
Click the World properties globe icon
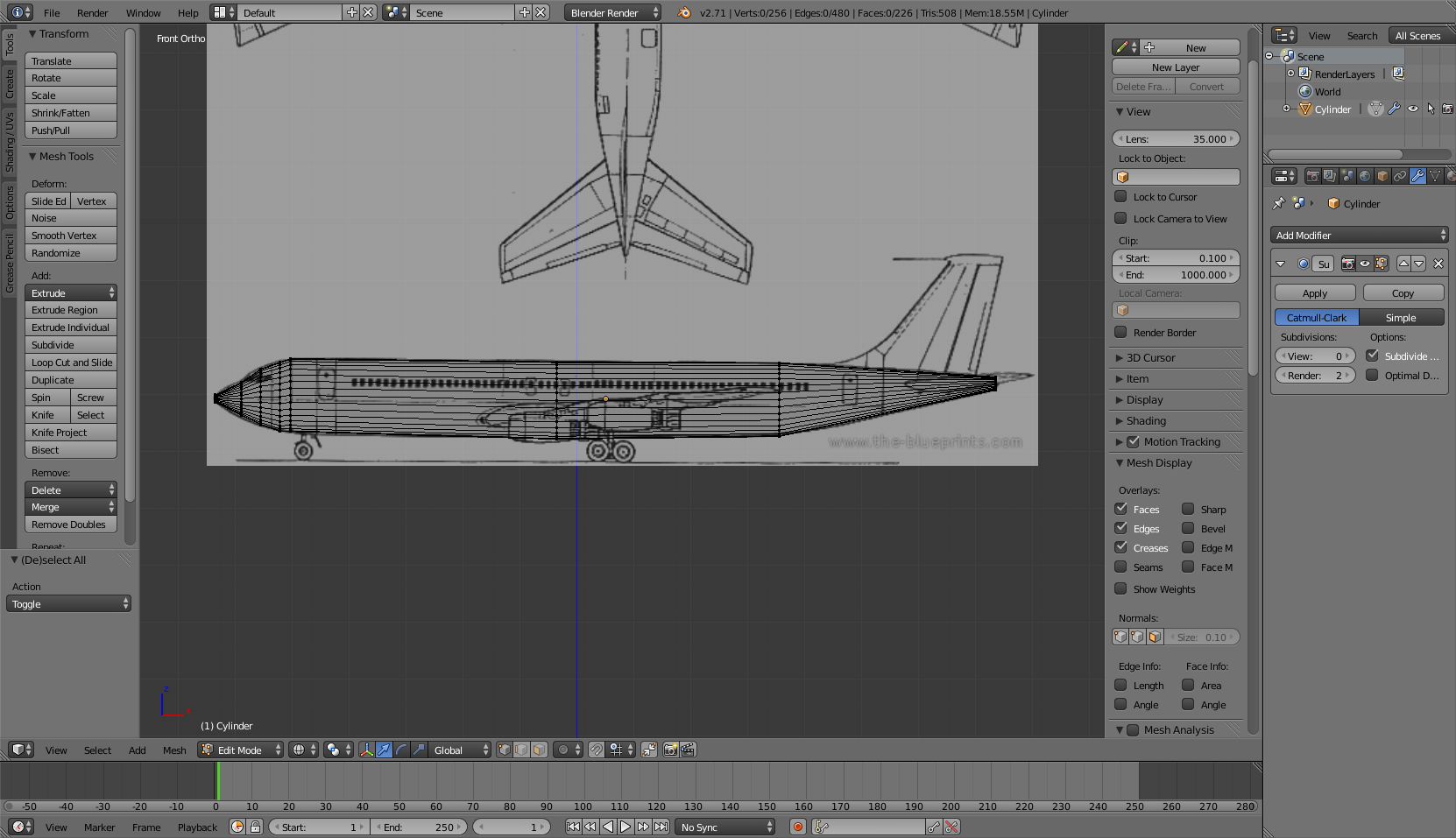(1365, 176)
